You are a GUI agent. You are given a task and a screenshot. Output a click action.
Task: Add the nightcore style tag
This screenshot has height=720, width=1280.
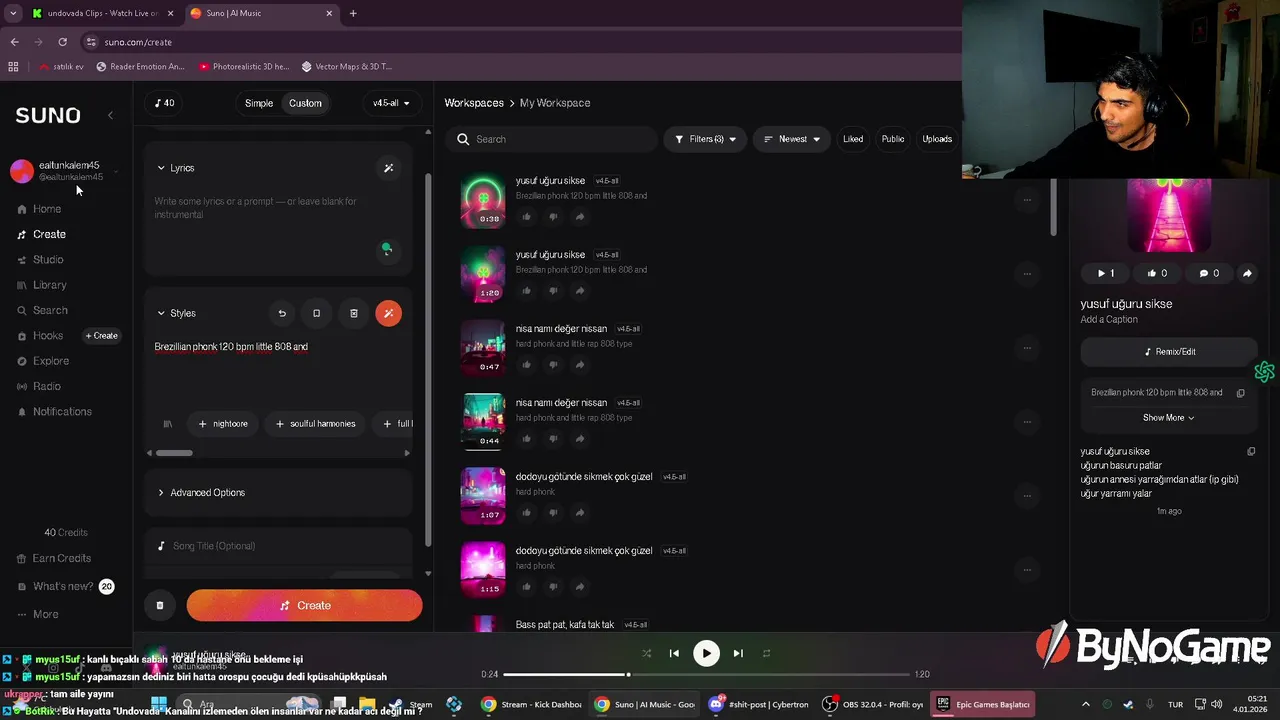[x=223, y=424]
